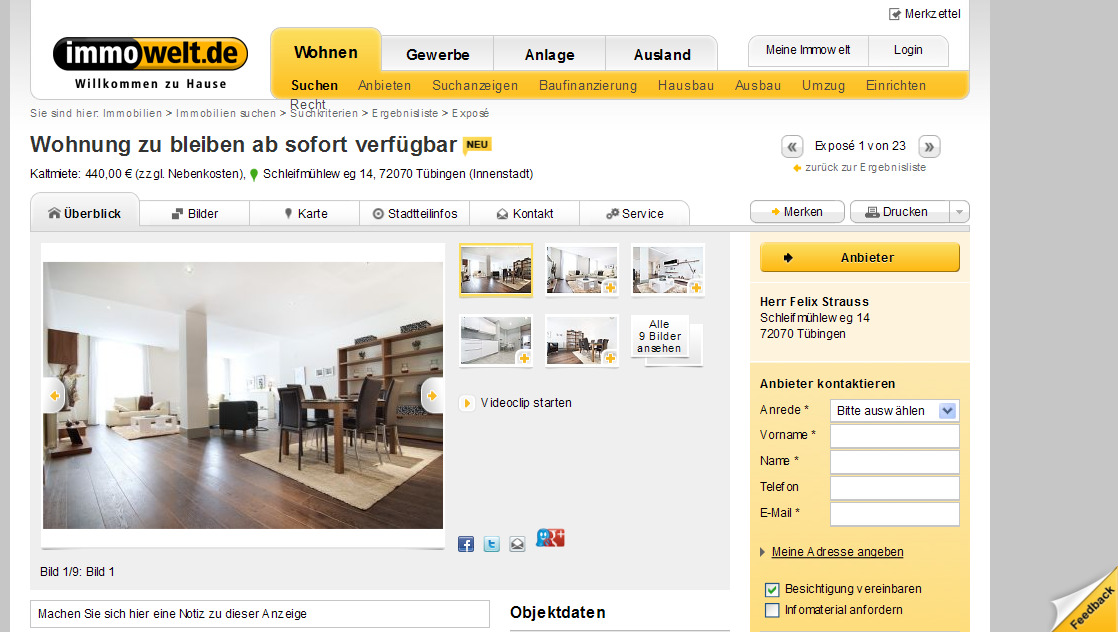The height and width of the screenshot is (632, 1118).
Task: Click the Notiz zu dieser Anzeige field
Action: pos(260,614)
